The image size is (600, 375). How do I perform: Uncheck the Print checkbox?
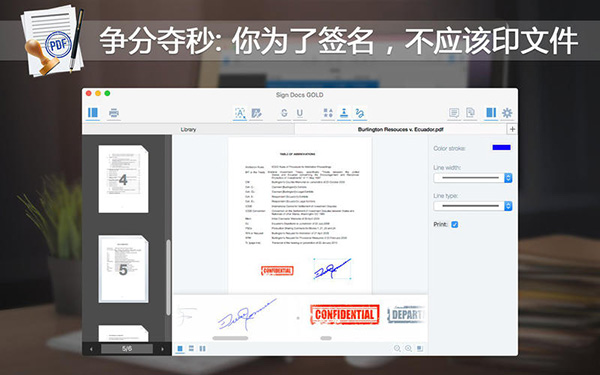click(455, 225)
